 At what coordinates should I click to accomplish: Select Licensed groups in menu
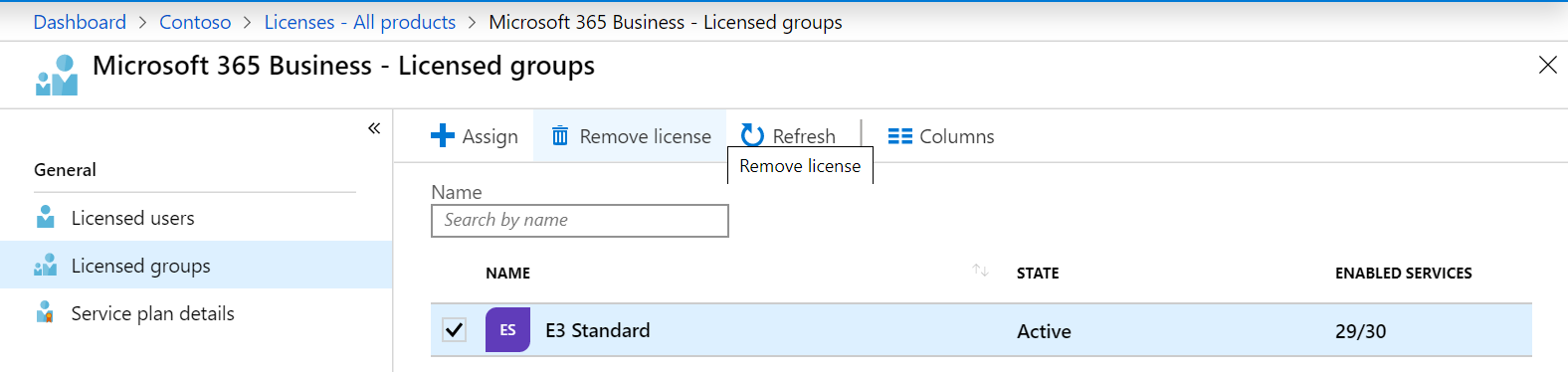pos(141,266)
